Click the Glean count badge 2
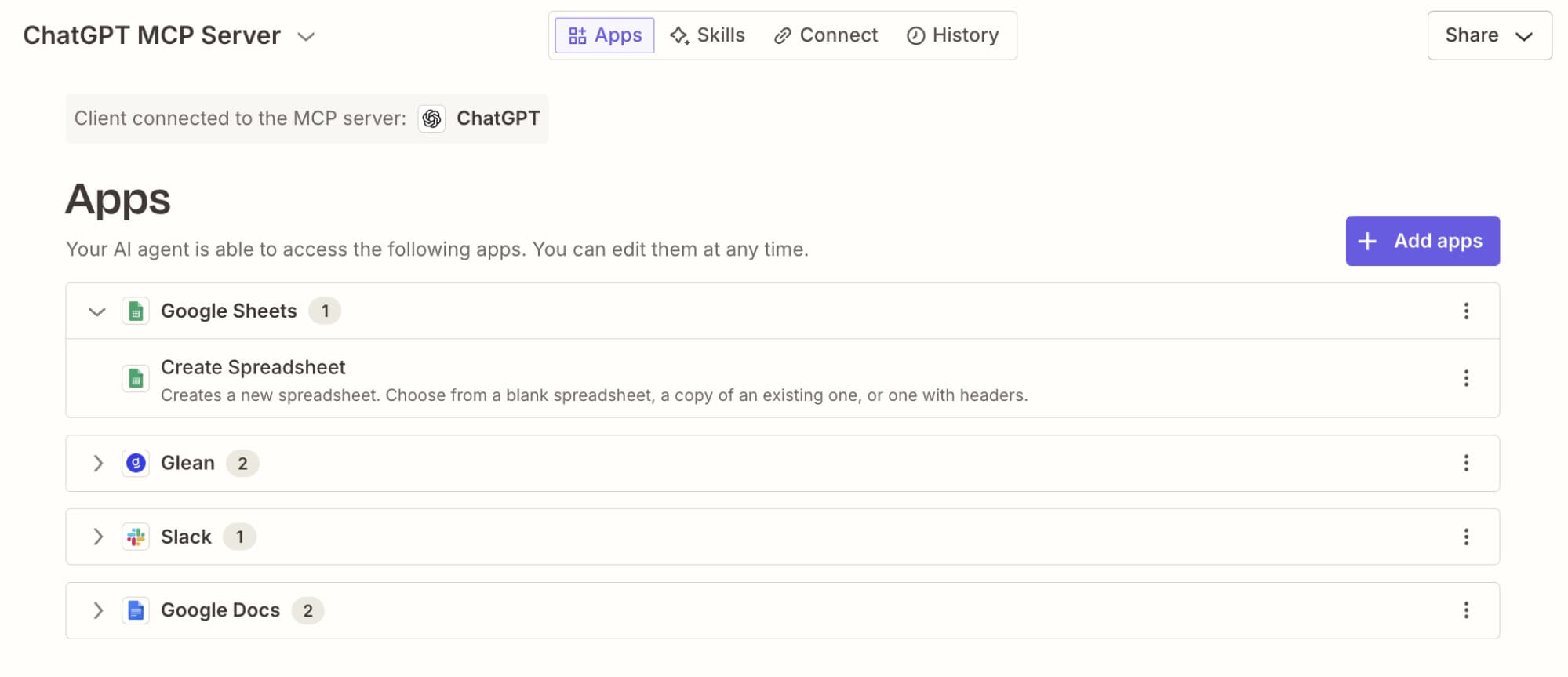 coord(242,464)
